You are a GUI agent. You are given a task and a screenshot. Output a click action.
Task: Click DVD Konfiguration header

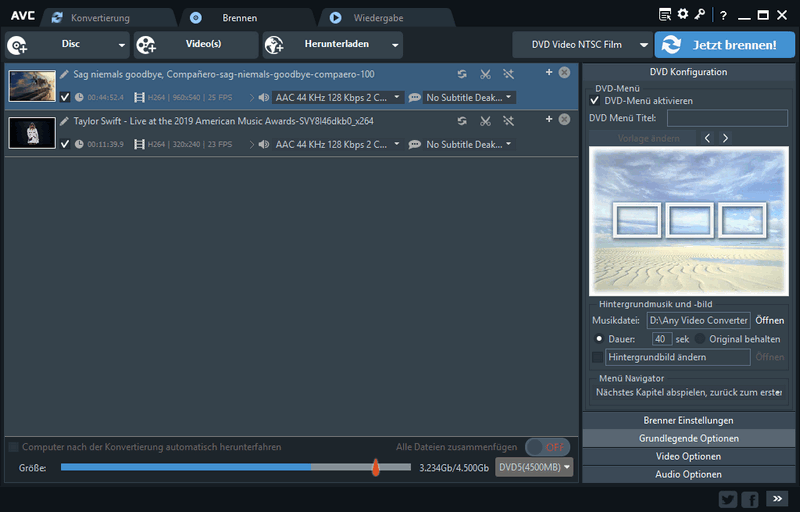(x=688, y=72)
